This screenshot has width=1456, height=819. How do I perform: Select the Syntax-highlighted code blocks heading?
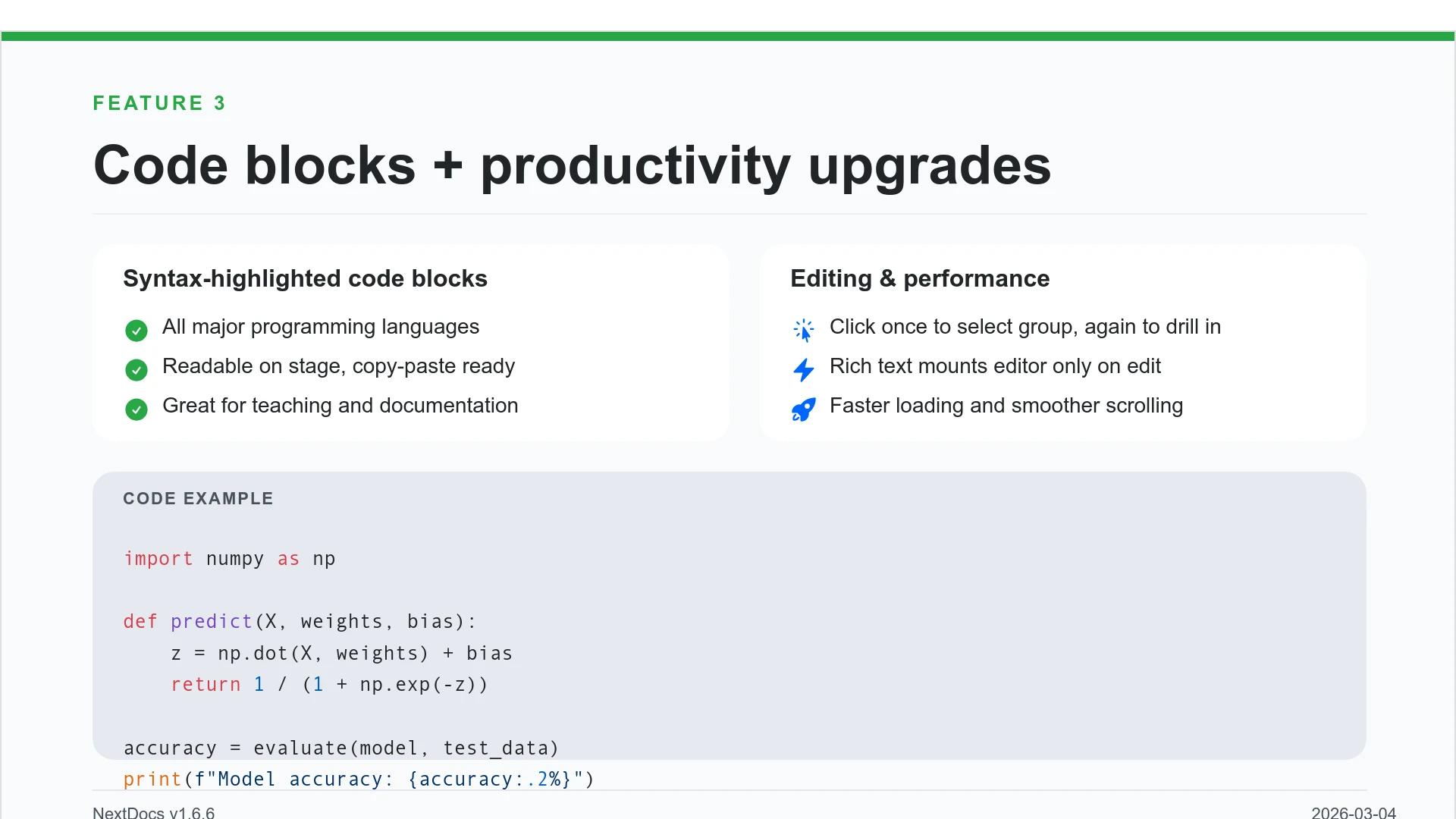(x=305, y=278)
